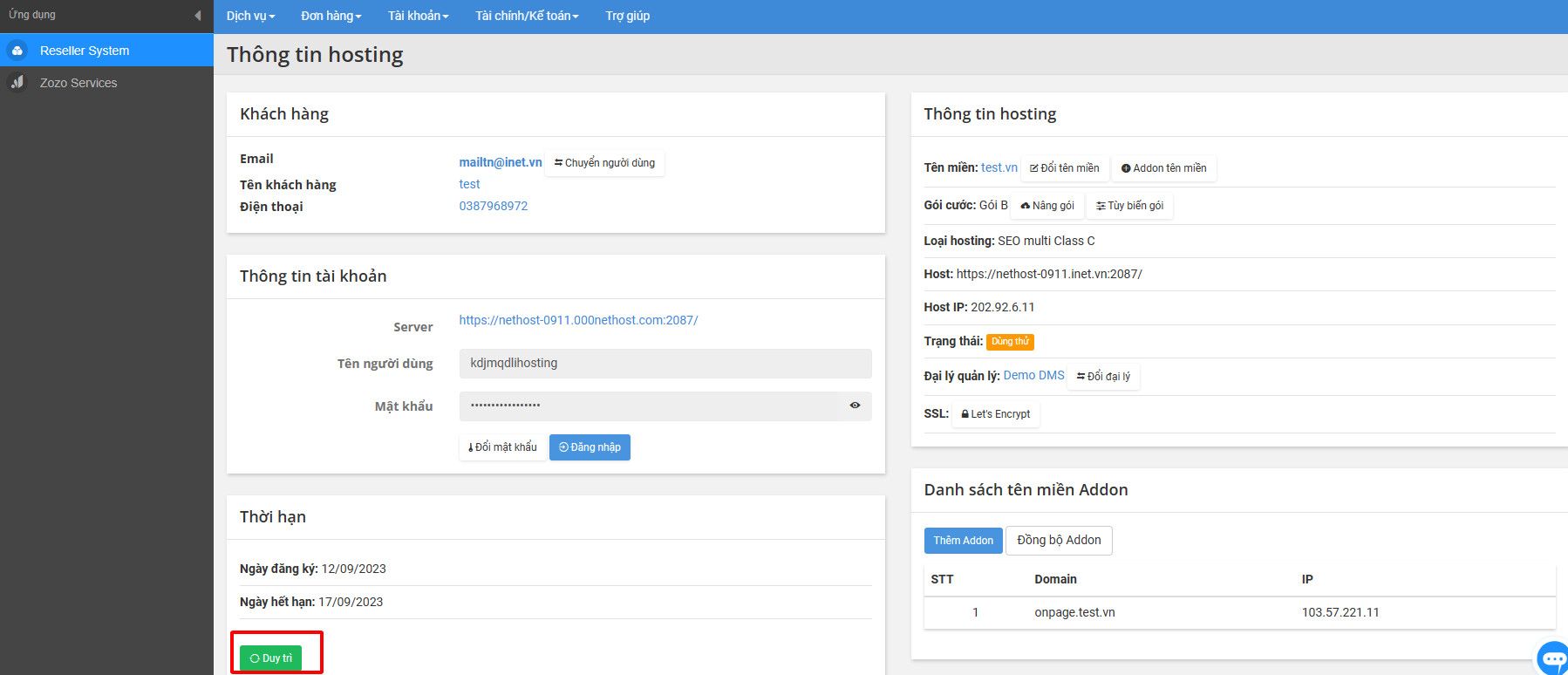The image size is (1568, 675).
Task: Open the customer name link test
Action: click(469, 184)
